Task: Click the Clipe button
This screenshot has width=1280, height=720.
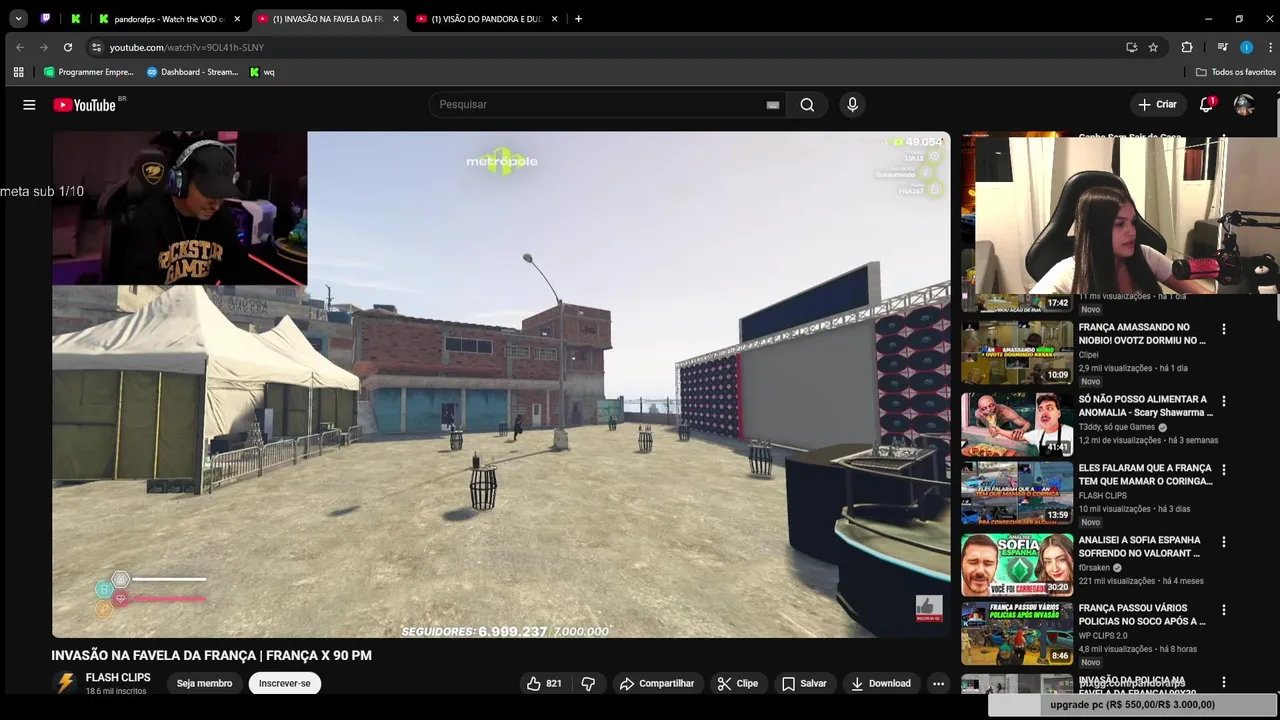Action: click(738, 684)
